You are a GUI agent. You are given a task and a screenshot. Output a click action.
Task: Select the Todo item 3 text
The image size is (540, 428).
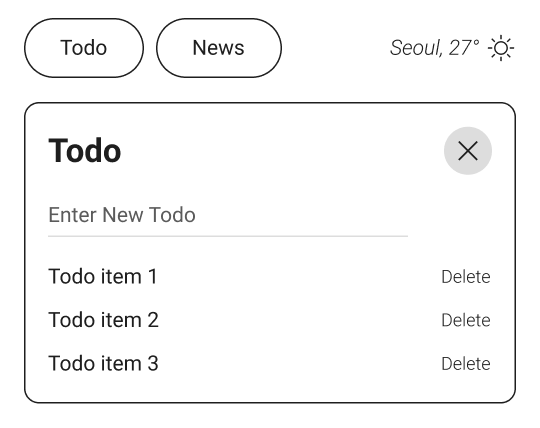point(103,363)
